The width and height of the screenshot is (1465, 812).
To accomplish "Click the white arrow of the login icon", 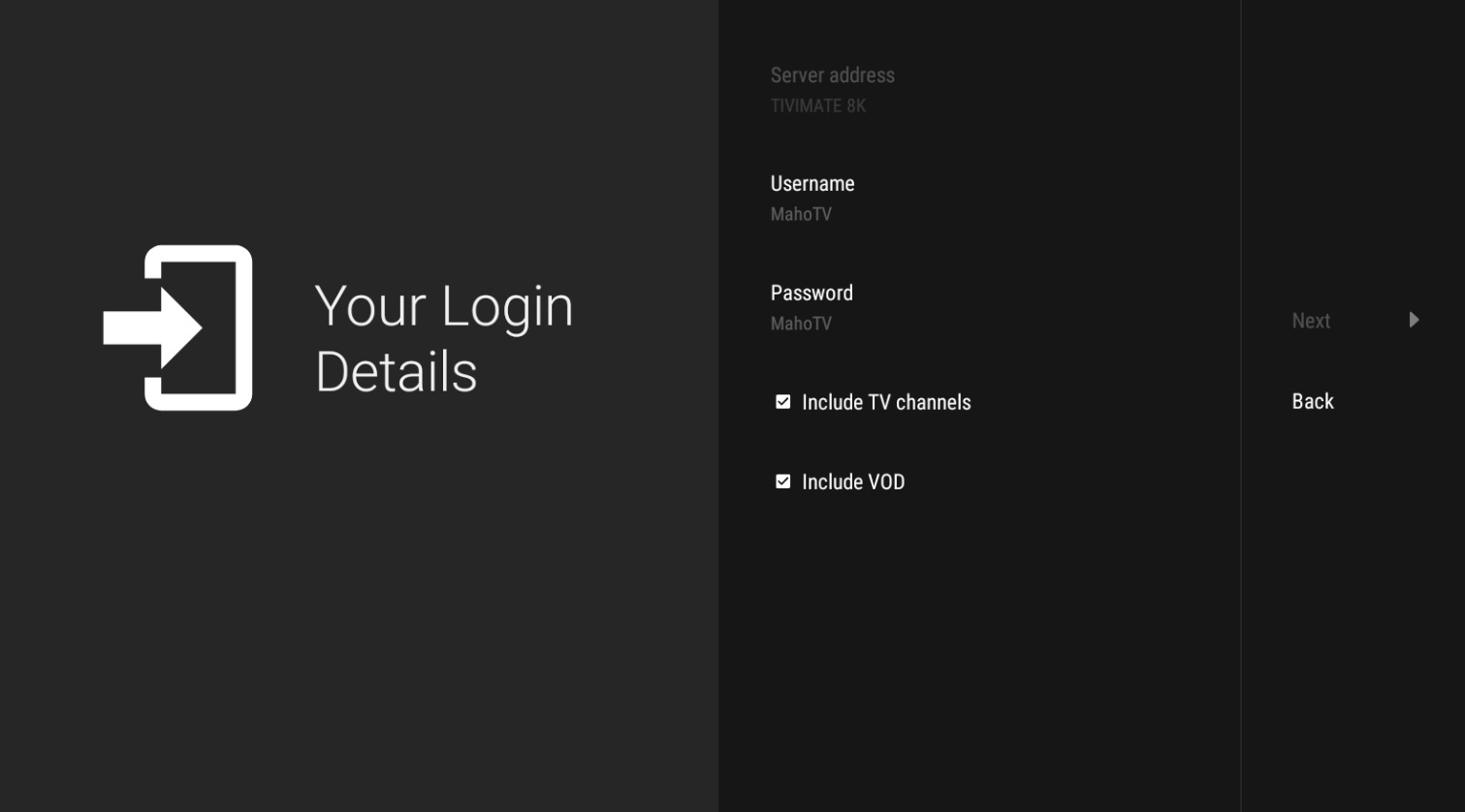I will pyautogui.click(x=151, y=328).
